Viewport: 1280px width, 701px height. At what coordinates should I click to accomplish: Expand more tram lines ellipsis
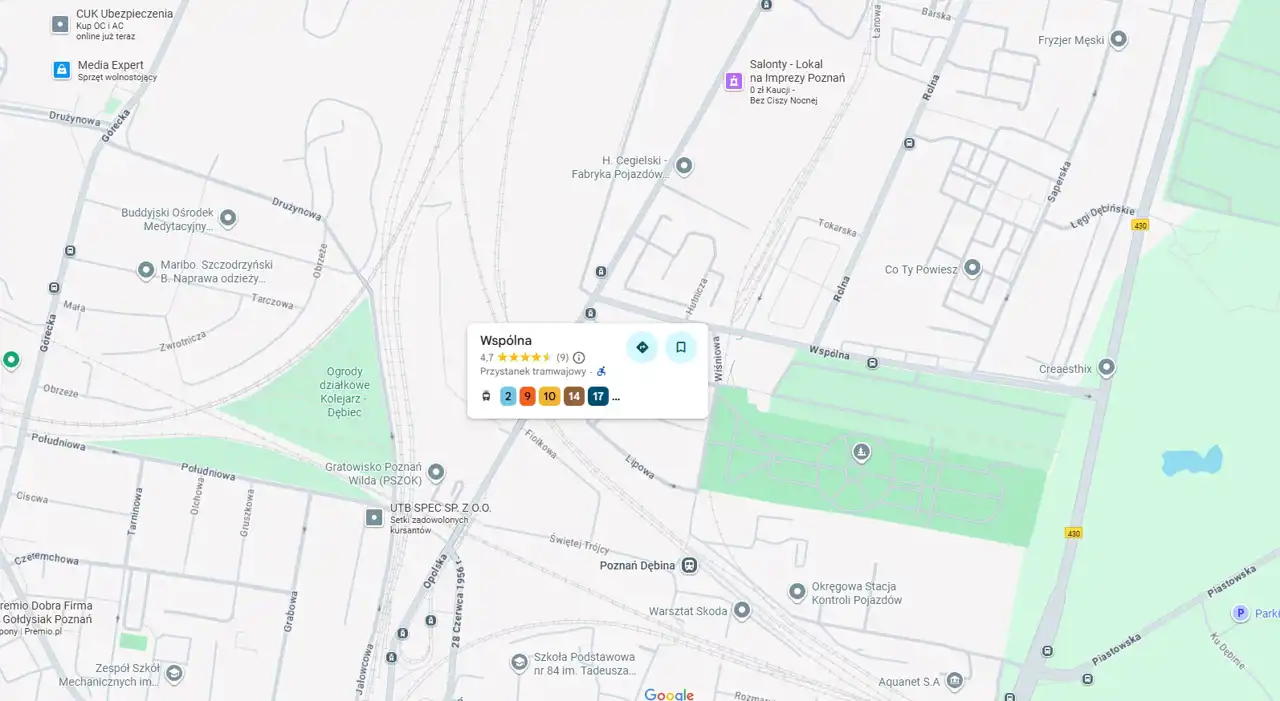click(616, 397)
